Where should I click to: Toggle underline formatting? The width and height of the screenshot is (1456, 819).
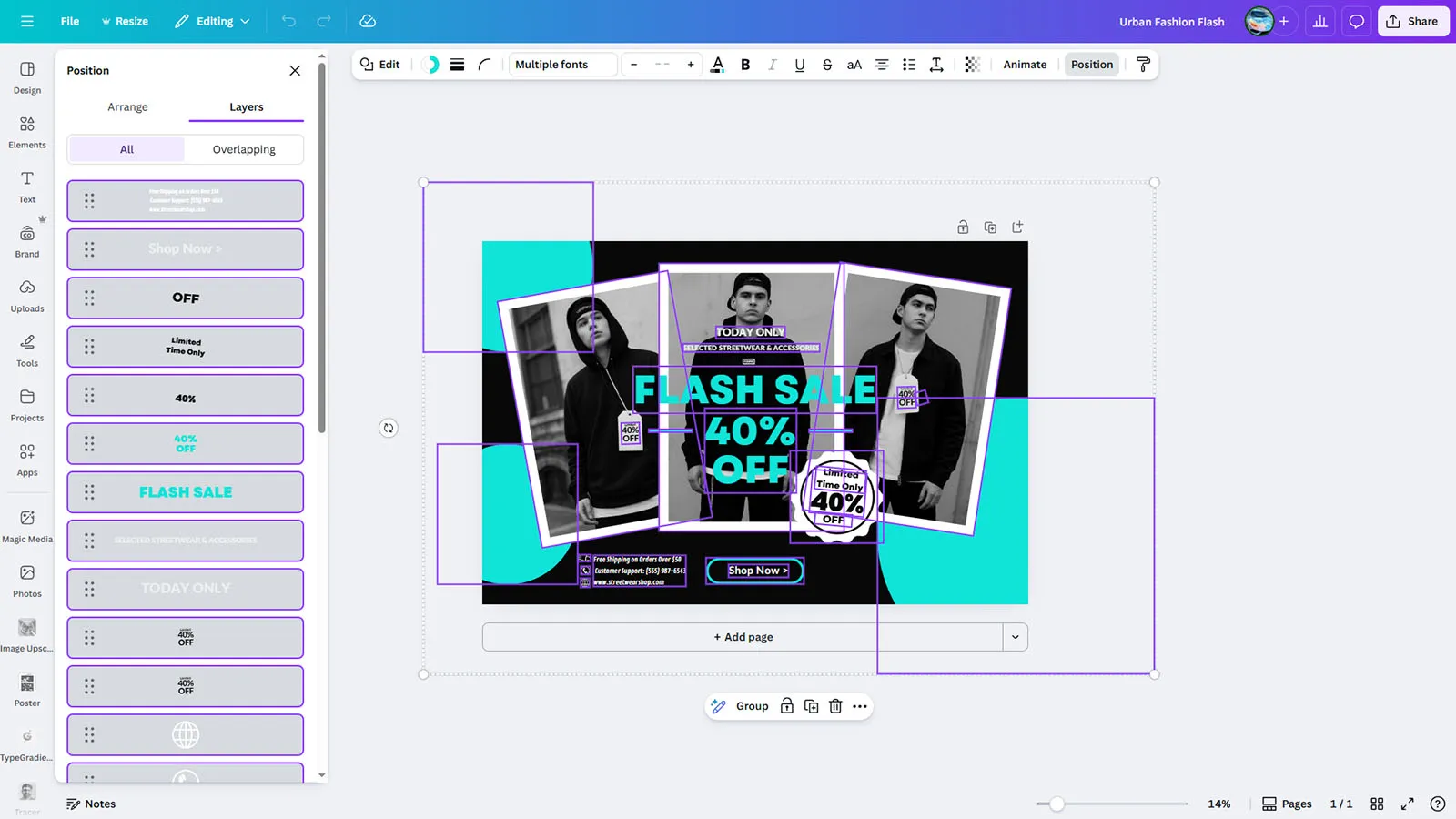799,65
